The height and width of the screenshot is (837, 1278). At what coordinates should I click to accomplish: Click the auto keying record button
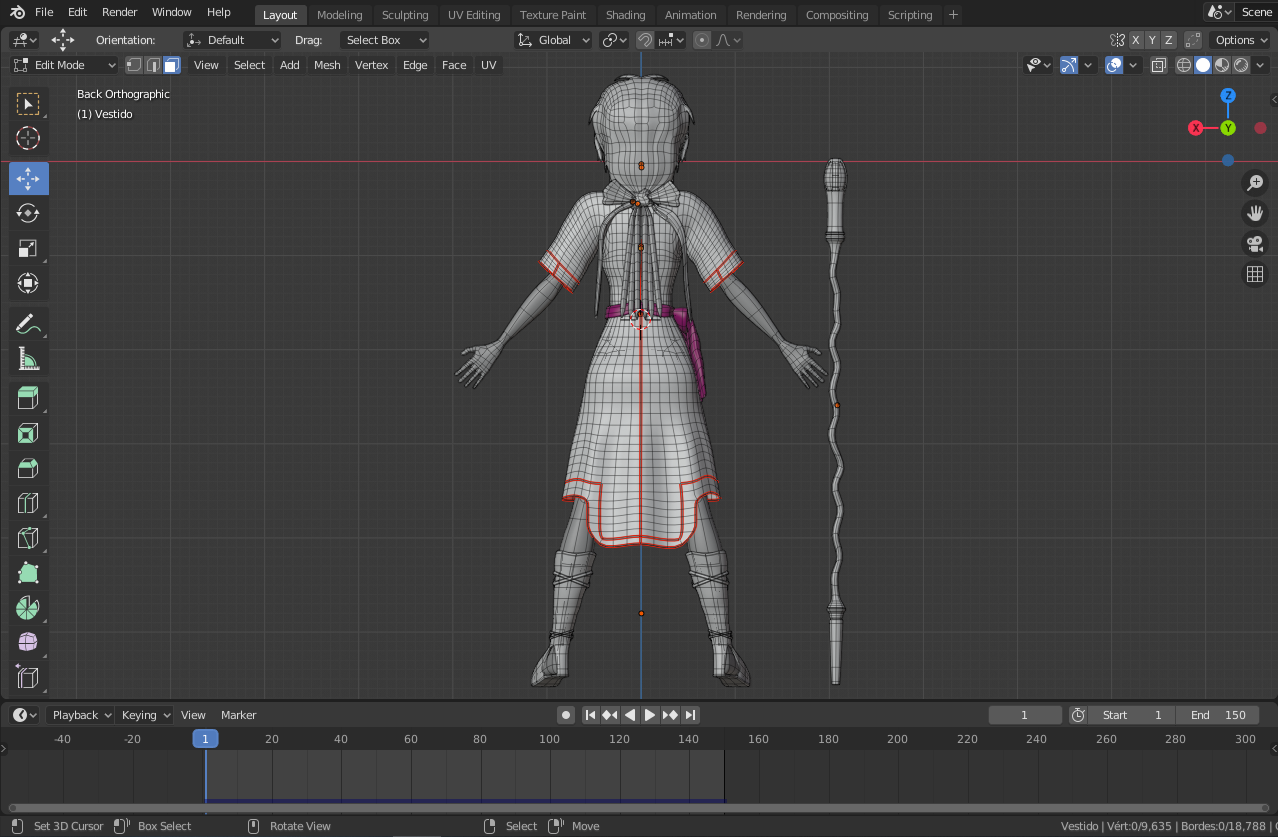[x=566, y=715]
